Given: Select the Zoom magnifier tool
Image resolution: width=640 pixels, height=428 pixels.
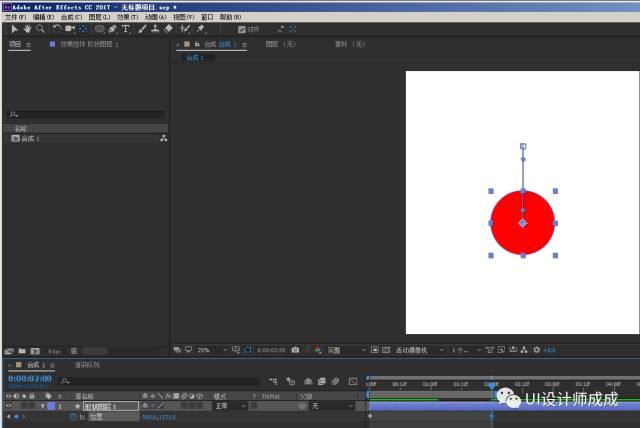Looking at the screenshot, I should (40, 29).
